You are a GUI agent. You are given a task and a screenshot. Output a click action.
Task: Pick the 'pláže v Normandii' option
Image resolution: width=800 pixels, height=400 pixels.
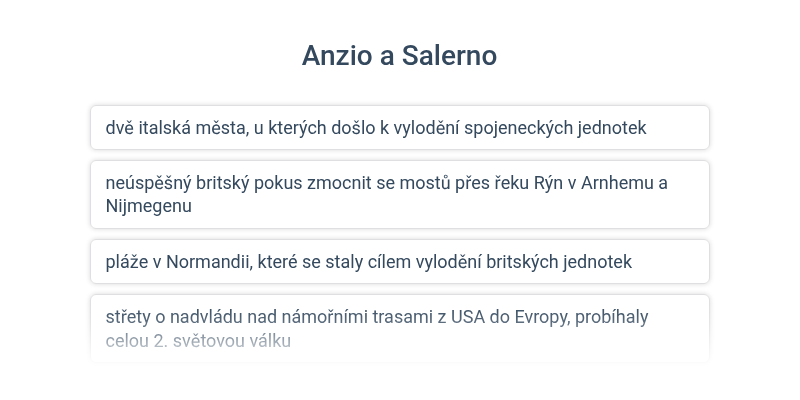(400, 261)
